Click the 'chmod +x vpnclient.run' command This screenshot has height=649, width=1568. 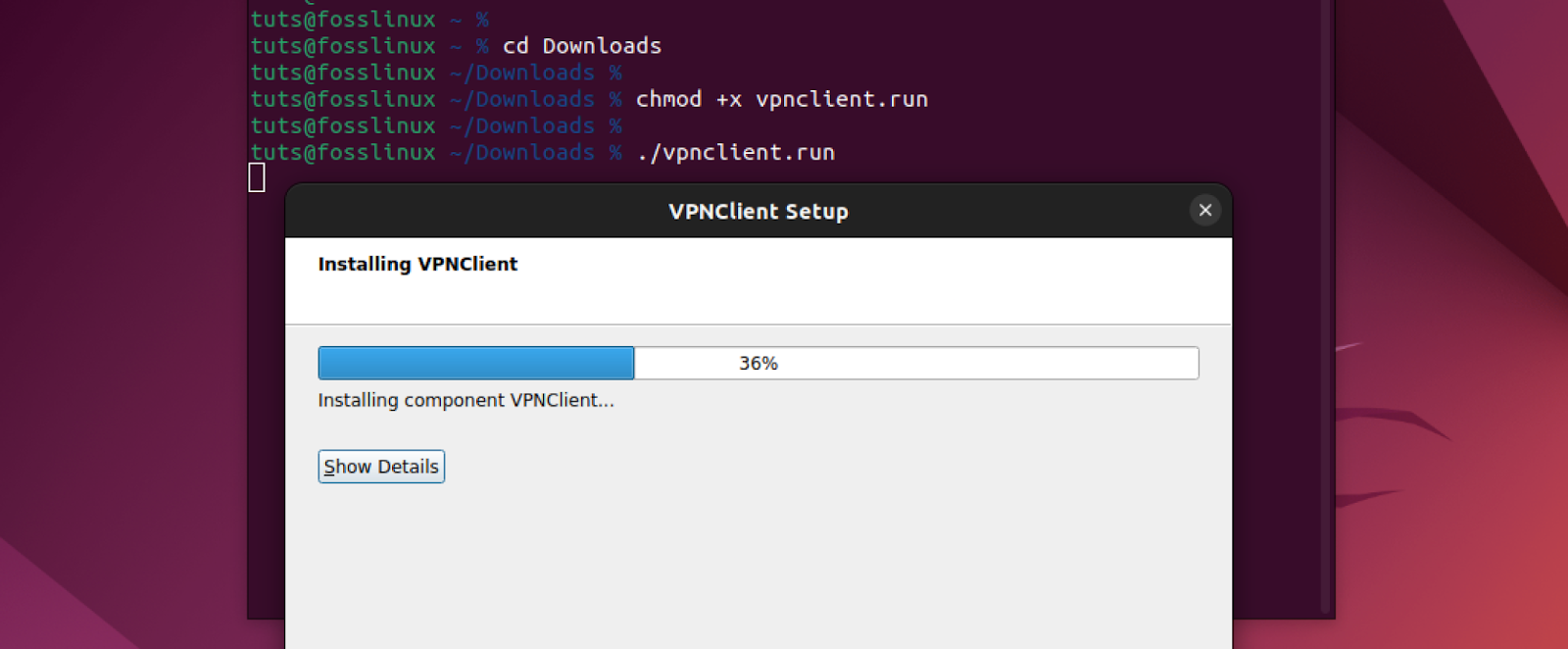click(x=782, y=99)
